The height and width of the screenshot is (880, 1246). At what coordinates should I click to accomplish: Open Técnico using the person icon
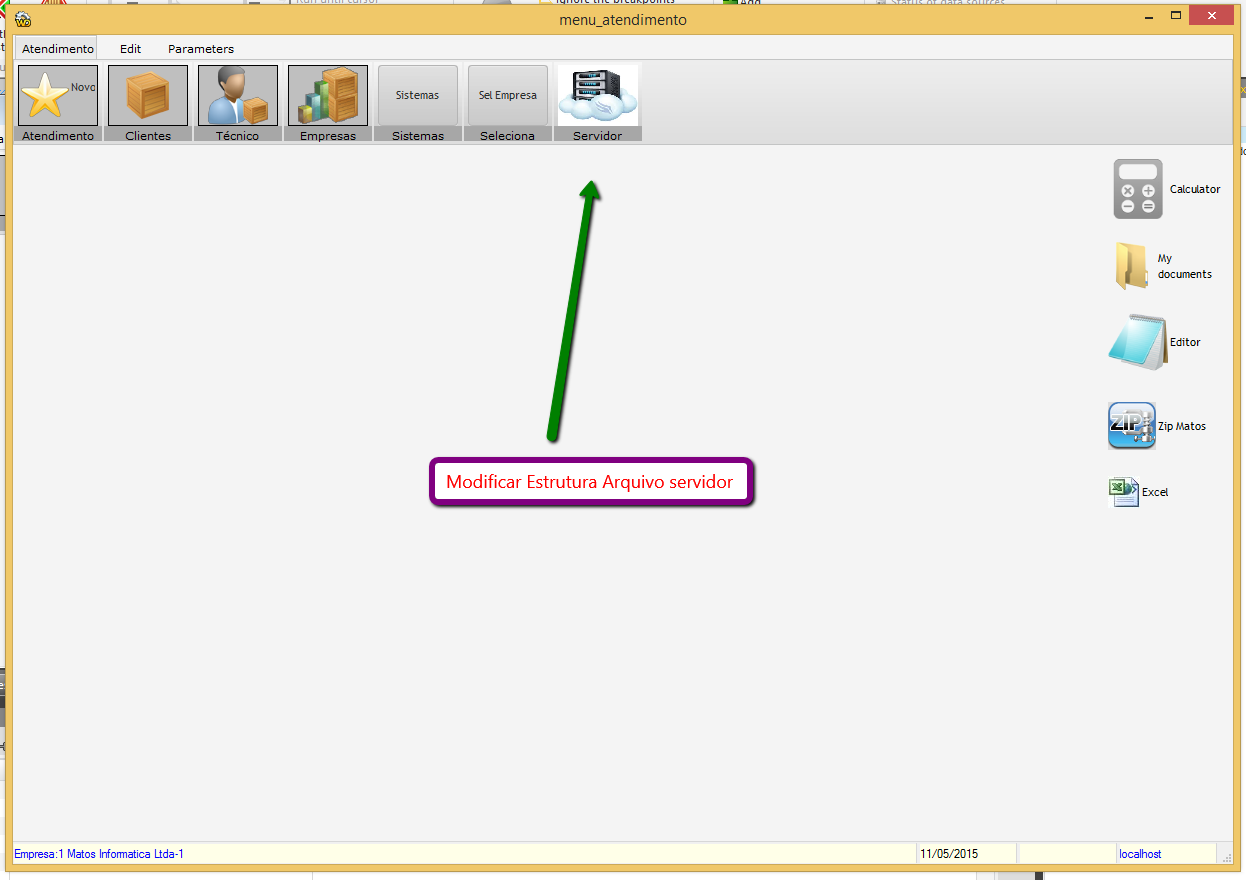(237, 95)
